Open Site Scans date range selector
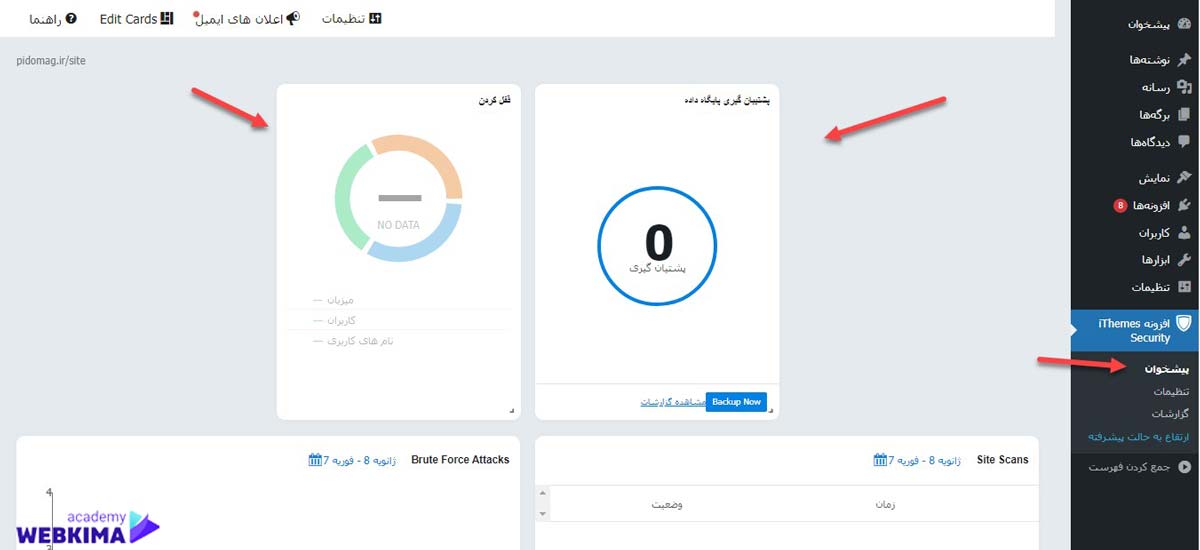Image resolution: width=1200 pixels, height=550 pixels. (917, 460)
